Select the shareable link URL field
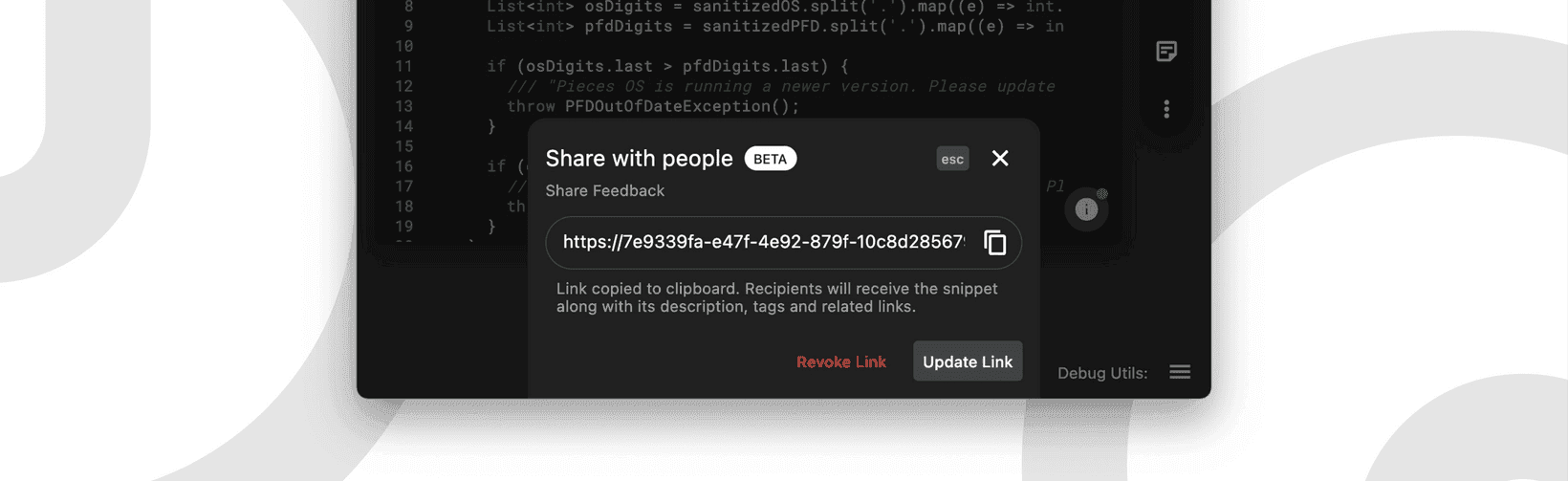This screenshot has width=1568, height=481. pyautogui.click(x=783, y=243)
